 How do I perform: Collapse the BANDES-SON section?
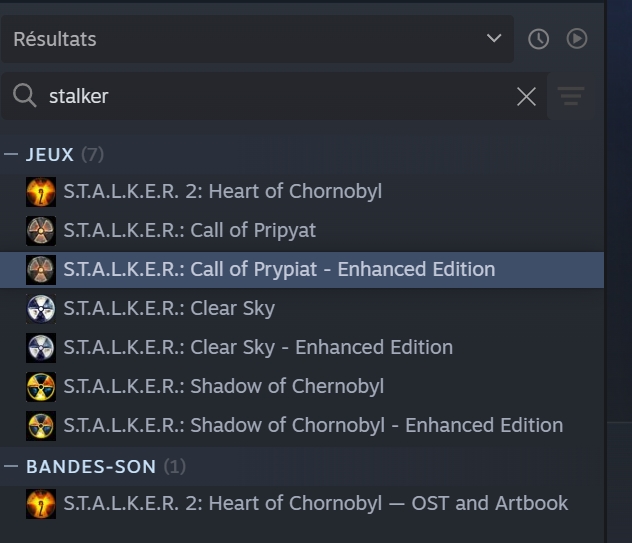click(11, 466)
